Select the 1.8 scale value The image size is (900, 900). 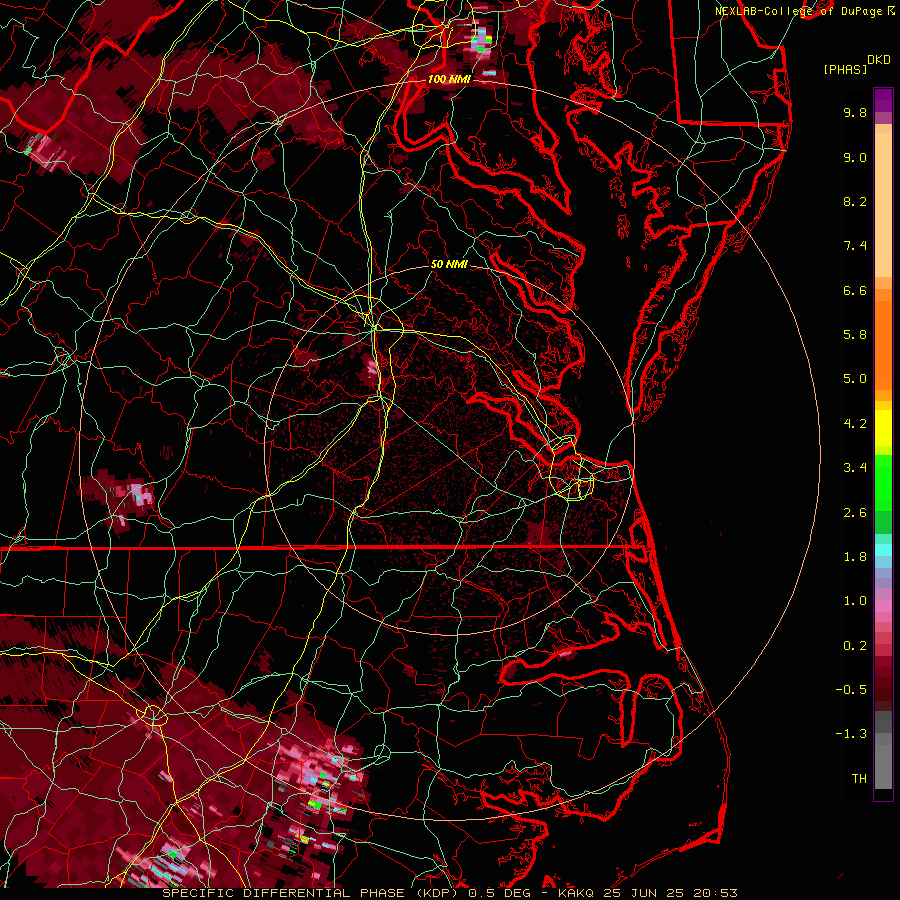pyautogui.click(x=855, y=557)
